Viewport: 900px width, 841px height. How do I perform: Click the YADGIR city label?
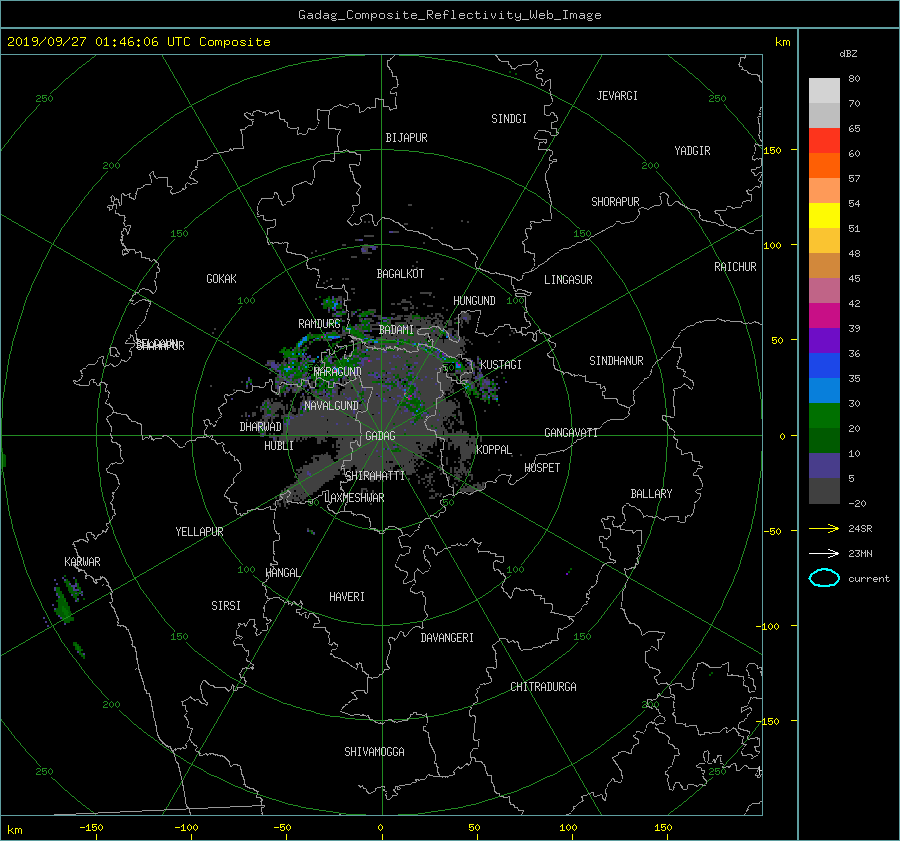692,151
